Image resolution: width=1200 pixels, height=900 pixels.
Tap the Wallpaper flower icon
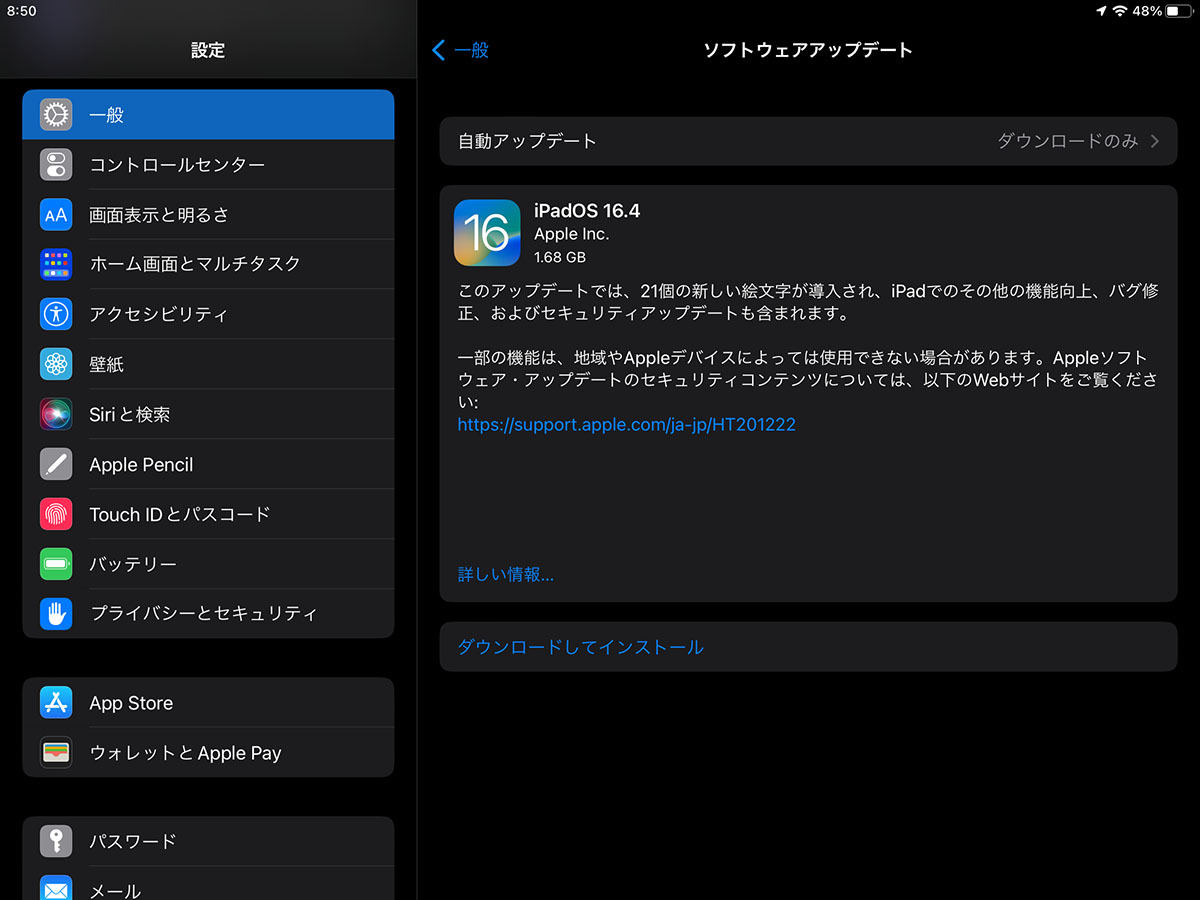[x=56, y=364]
